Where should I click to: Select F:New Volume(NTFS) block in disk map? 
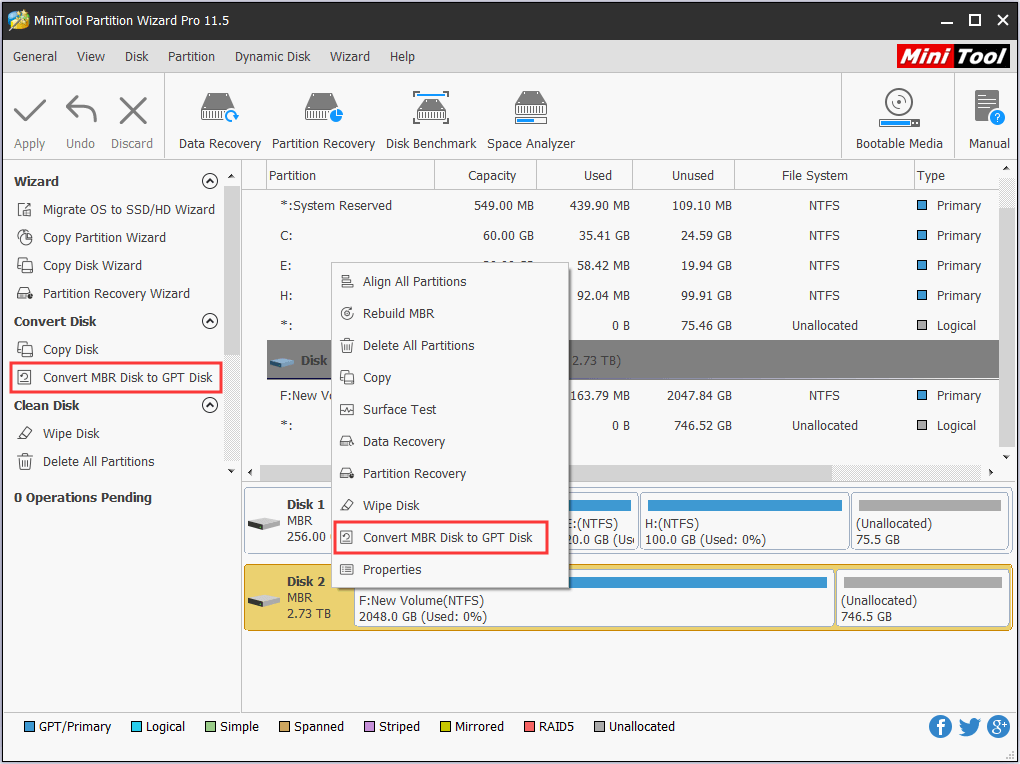click(x=595, y=600)
